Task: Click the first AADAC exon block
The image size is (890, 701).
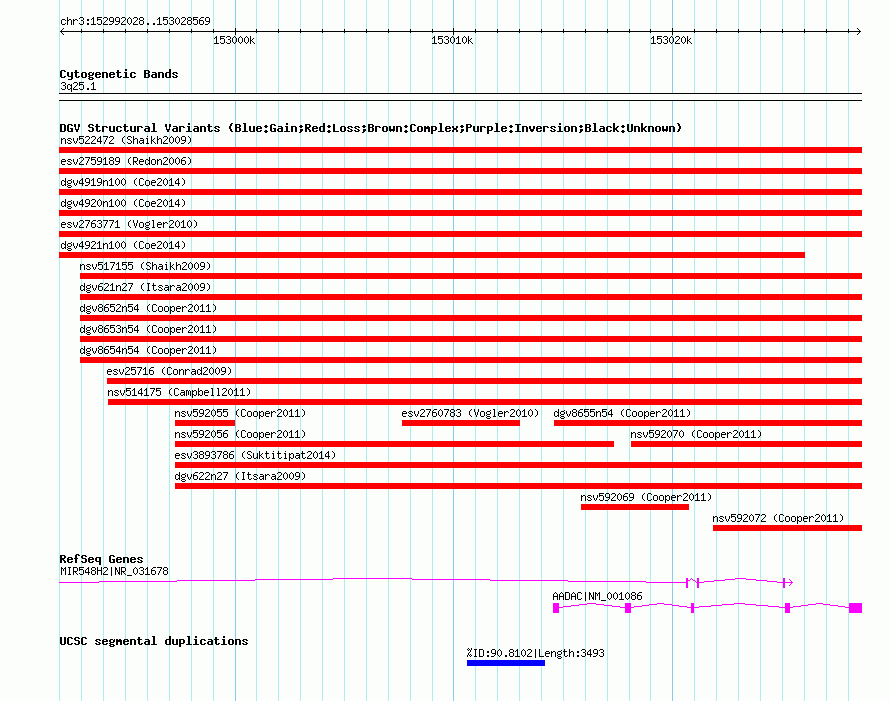Action: point(556,608)
